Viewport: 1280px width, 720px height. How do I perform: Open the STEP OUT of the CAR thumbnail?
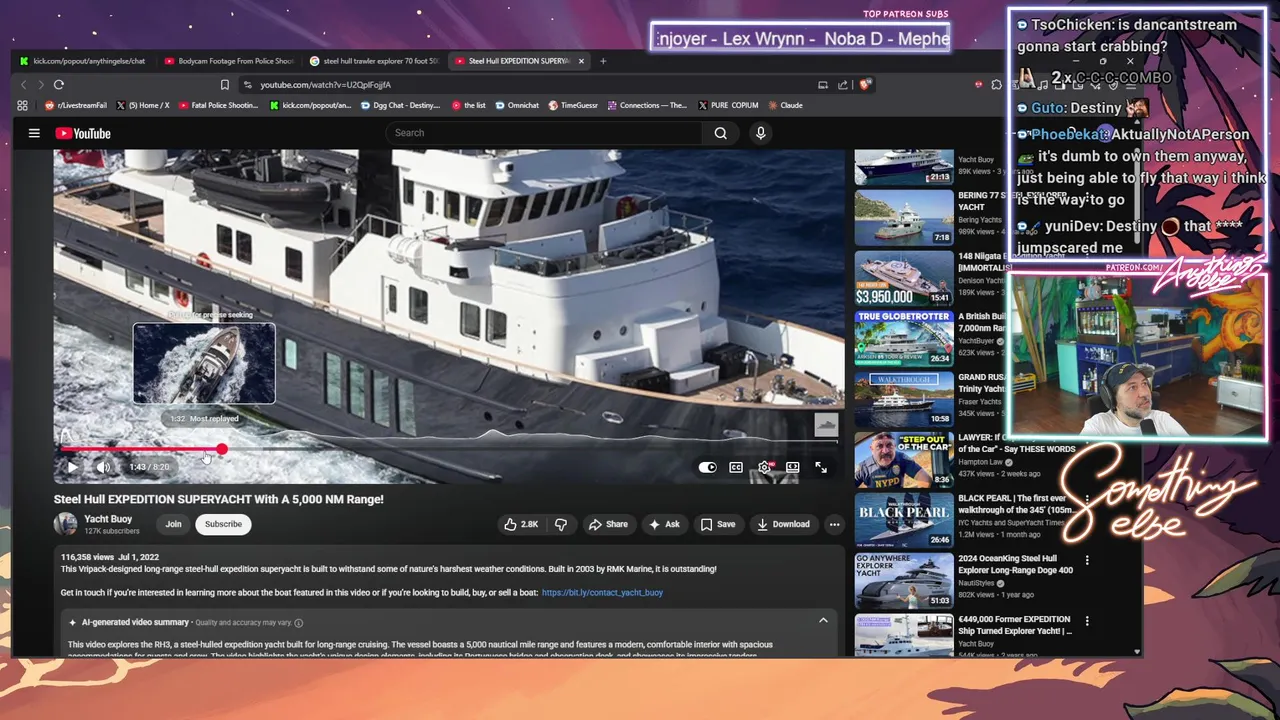pyautogui.click(x=904, y=459)
